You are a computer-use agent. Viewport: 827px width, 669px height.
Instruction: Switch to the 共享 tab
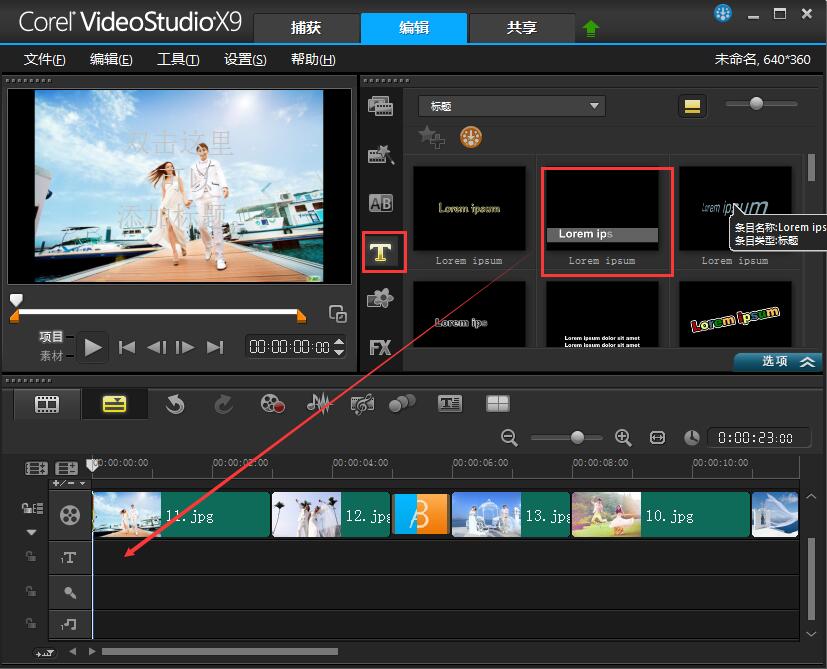[522, 28]
